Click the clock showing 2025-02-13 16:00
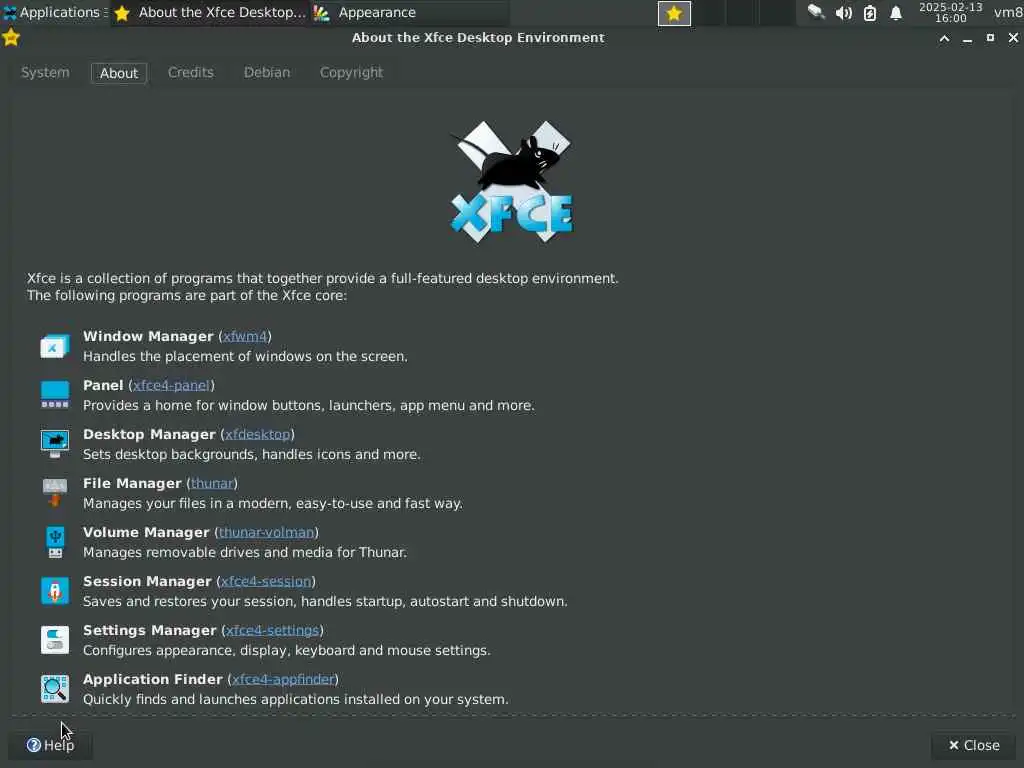 tap(950, 12)
